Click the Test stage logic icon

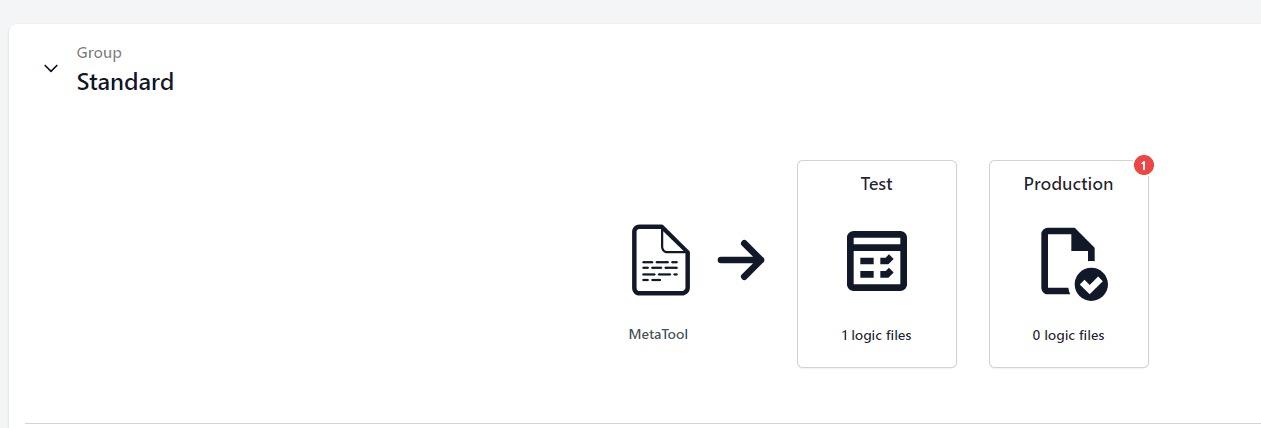click(876, 261)
